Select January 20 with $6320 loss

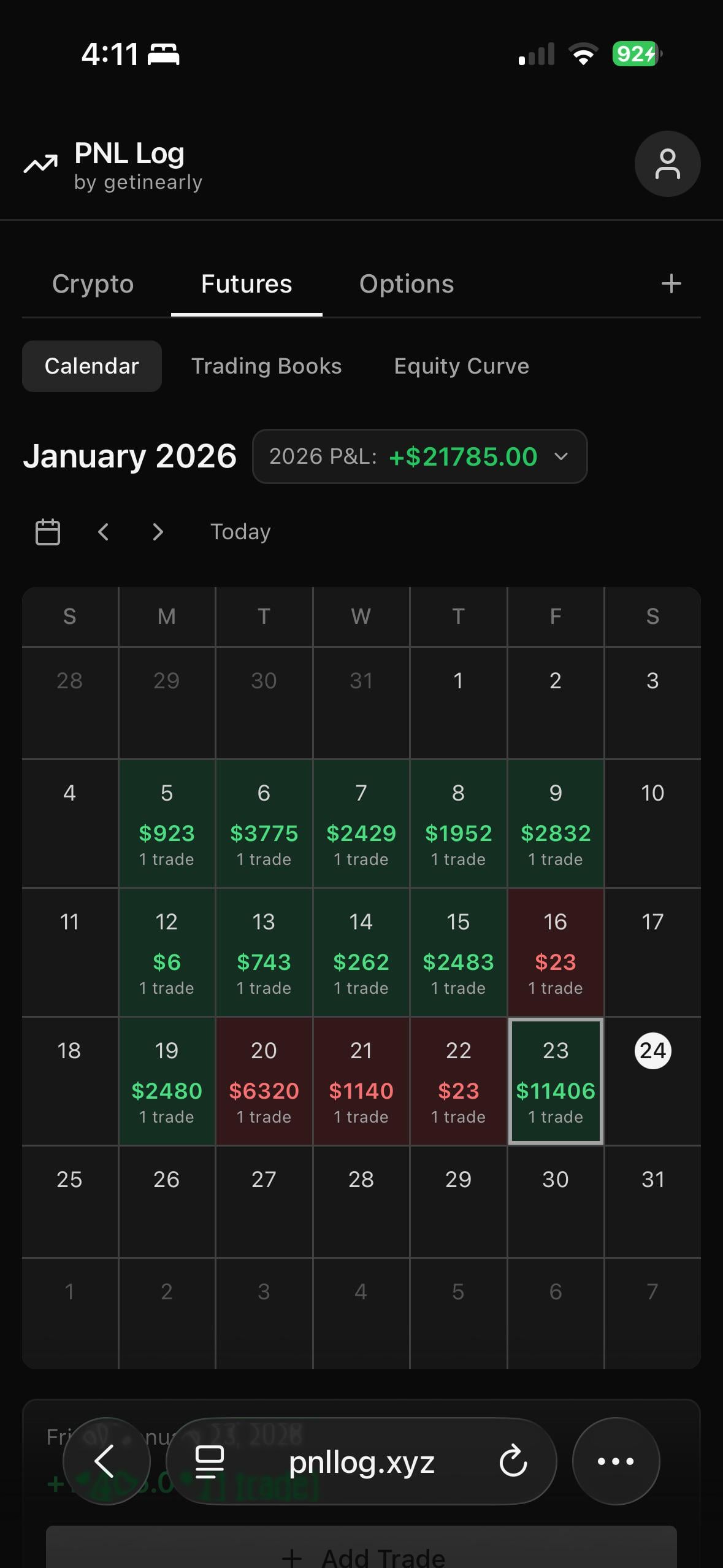264,1081
